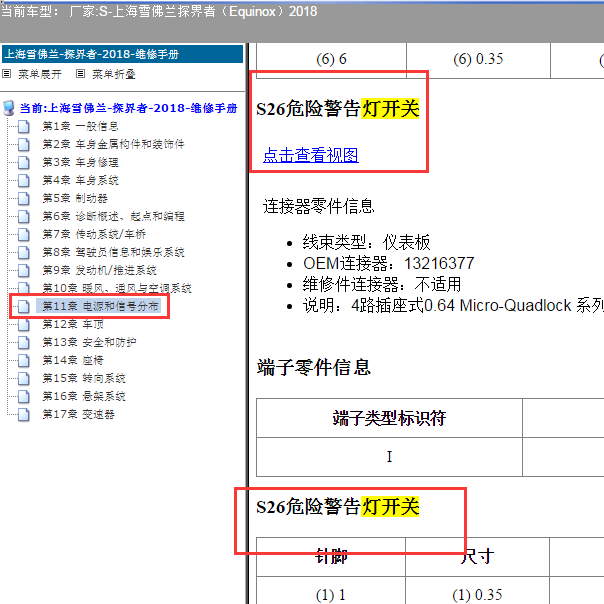
Task: Open 第12章 车顶
Action: [73, 324]
